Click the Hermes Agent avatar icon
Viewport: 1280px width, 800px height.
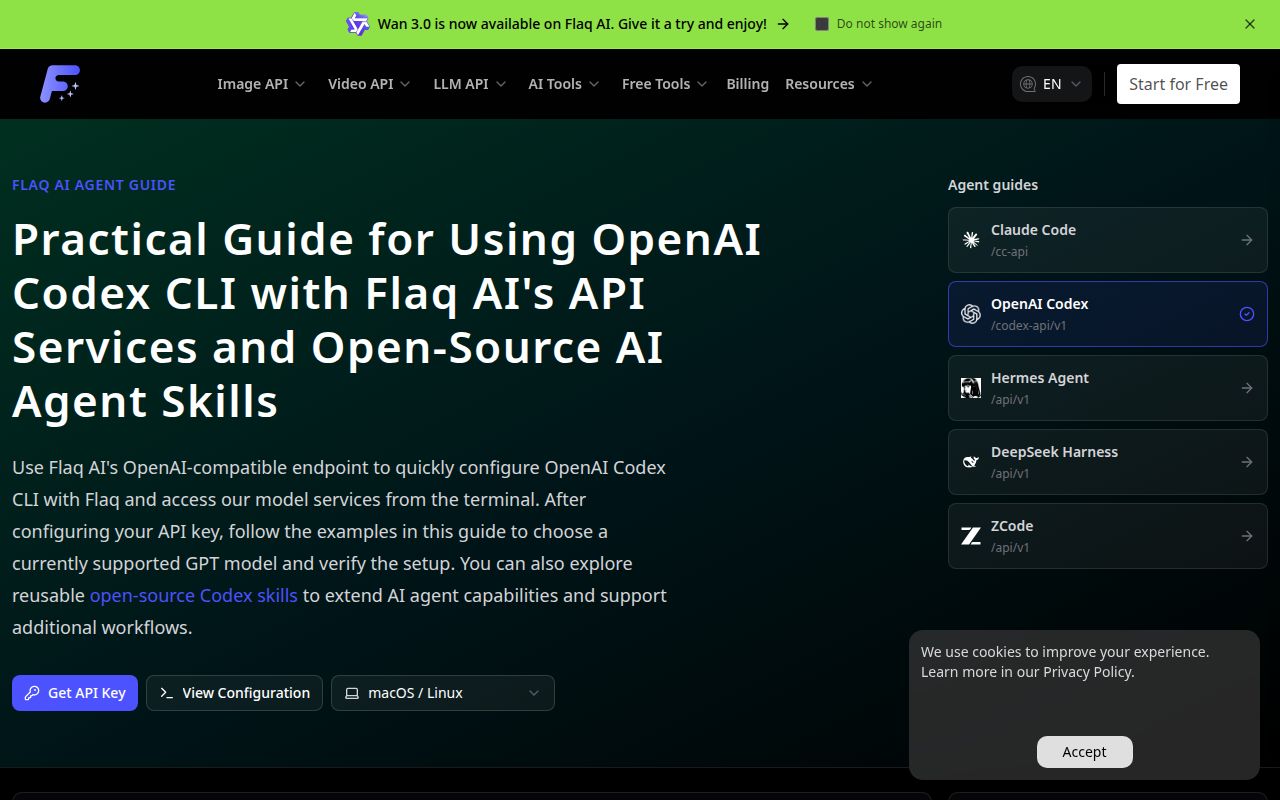coord(971,388)
